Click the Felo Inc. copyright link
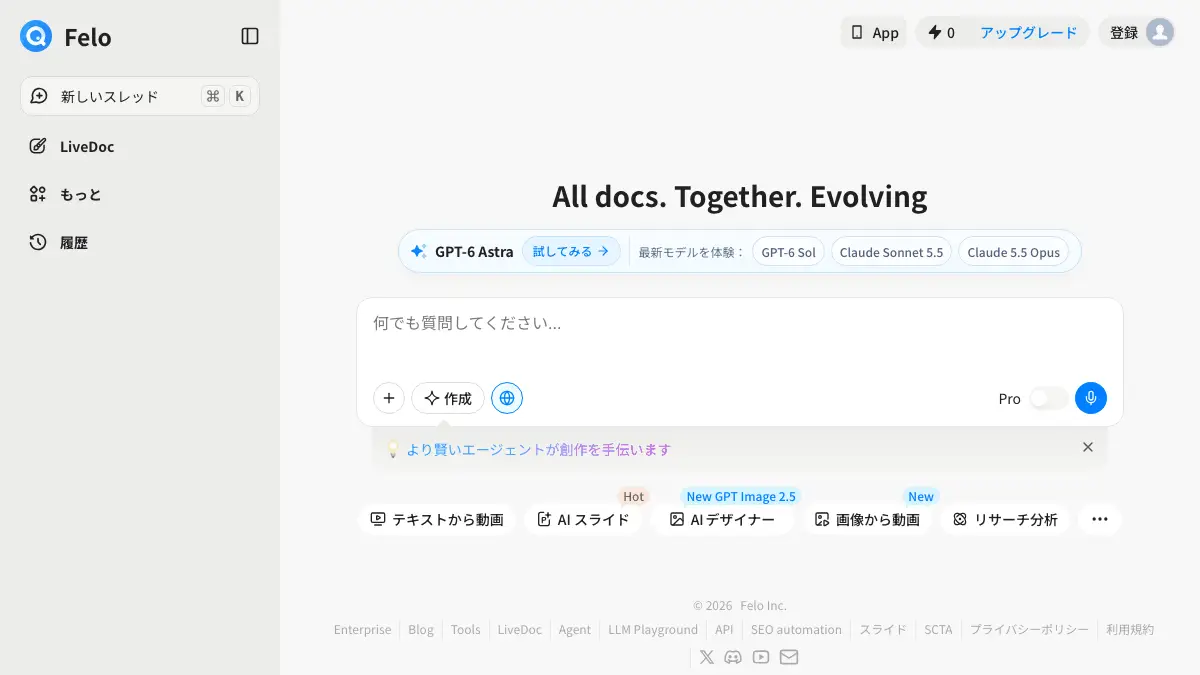The image size is (1200, 675). coord(763,606)
